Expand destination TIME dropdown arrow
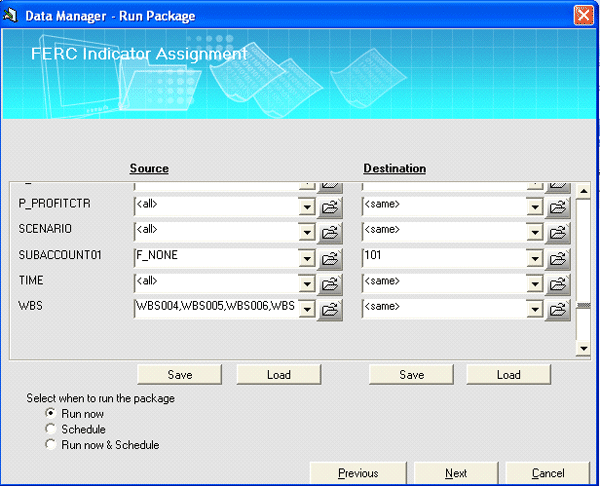 click(535, 284)
